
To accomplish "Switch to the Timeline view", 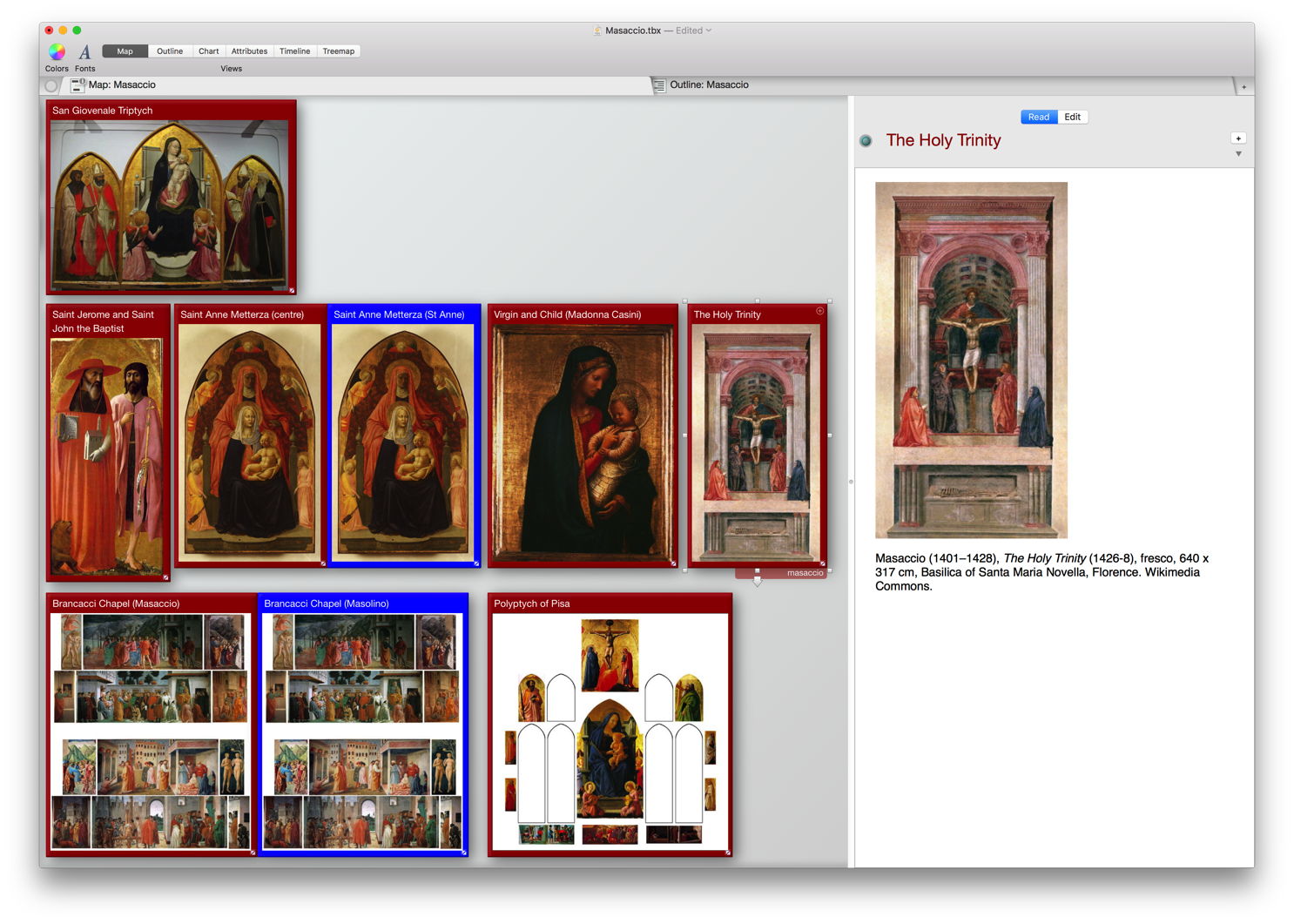I will point(294,51).
